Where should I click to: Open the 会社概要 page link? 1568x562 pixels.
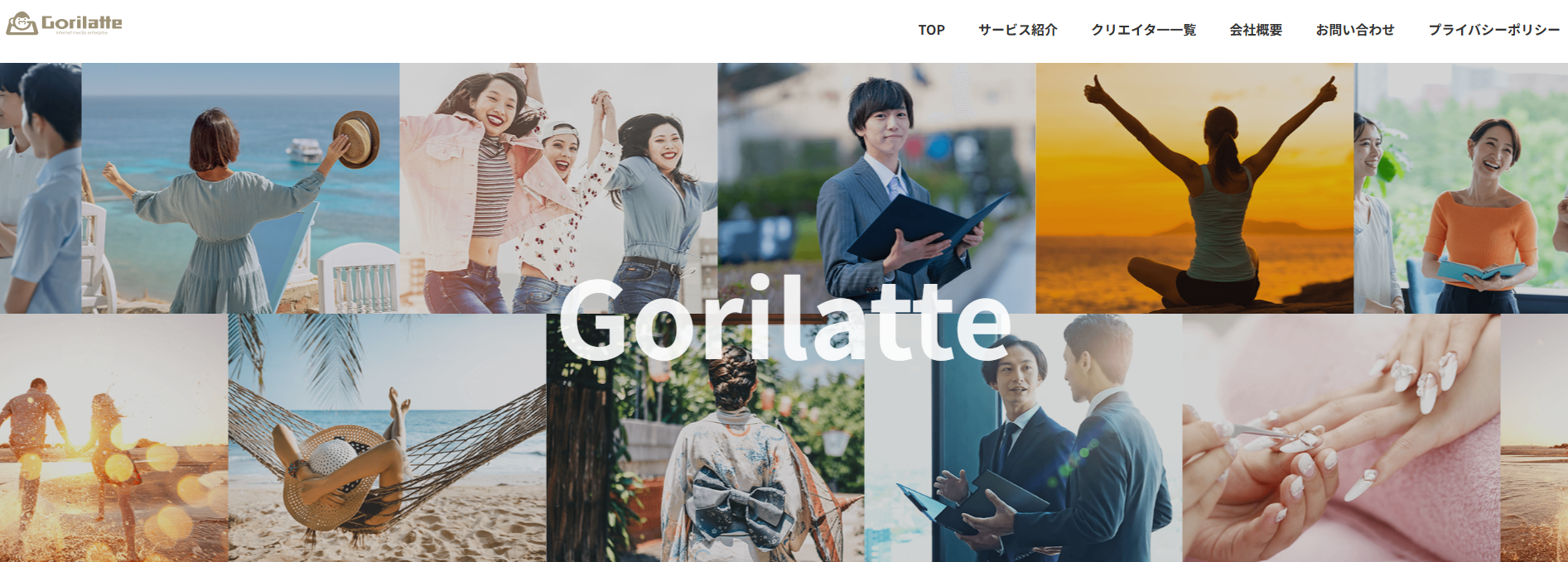[1256, 30]
